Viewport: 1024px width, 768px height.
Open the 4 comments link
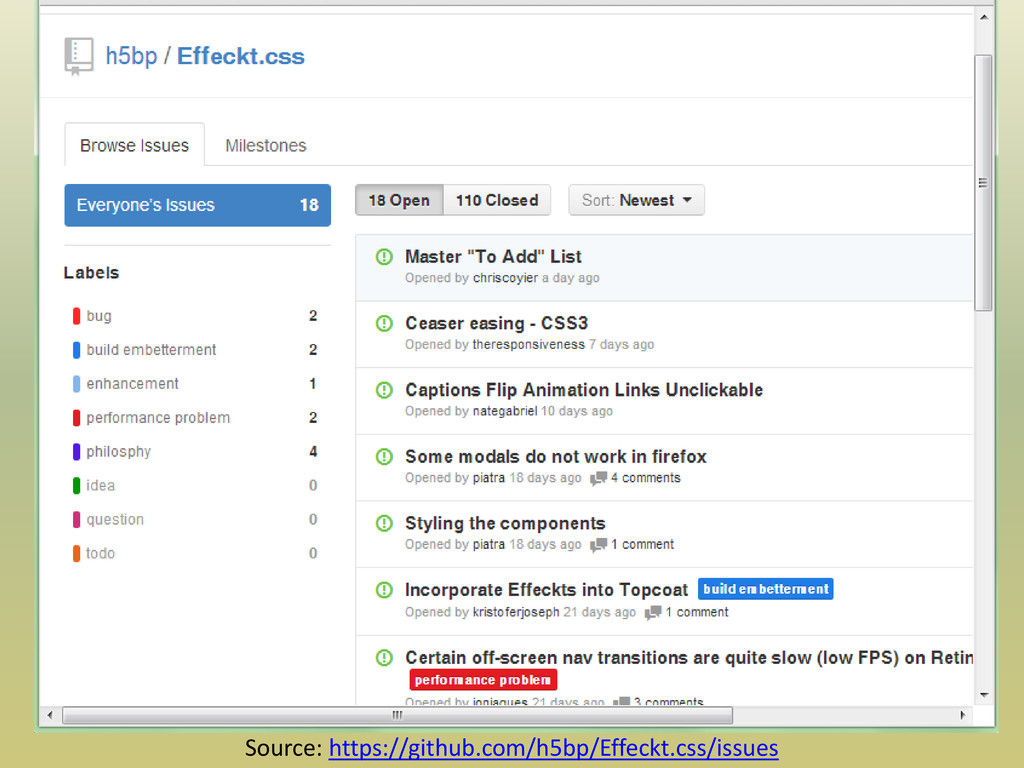tap(645, 478)
